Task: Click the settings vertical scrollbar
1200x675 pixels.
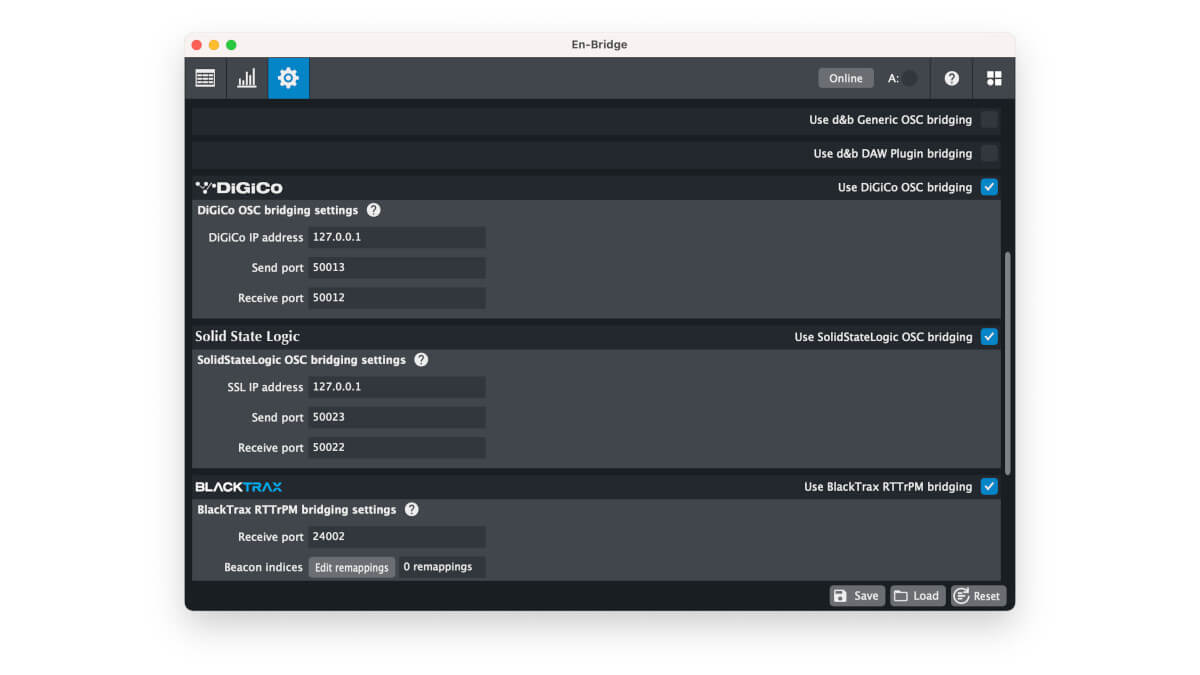Action: [x=1008, y=363]
